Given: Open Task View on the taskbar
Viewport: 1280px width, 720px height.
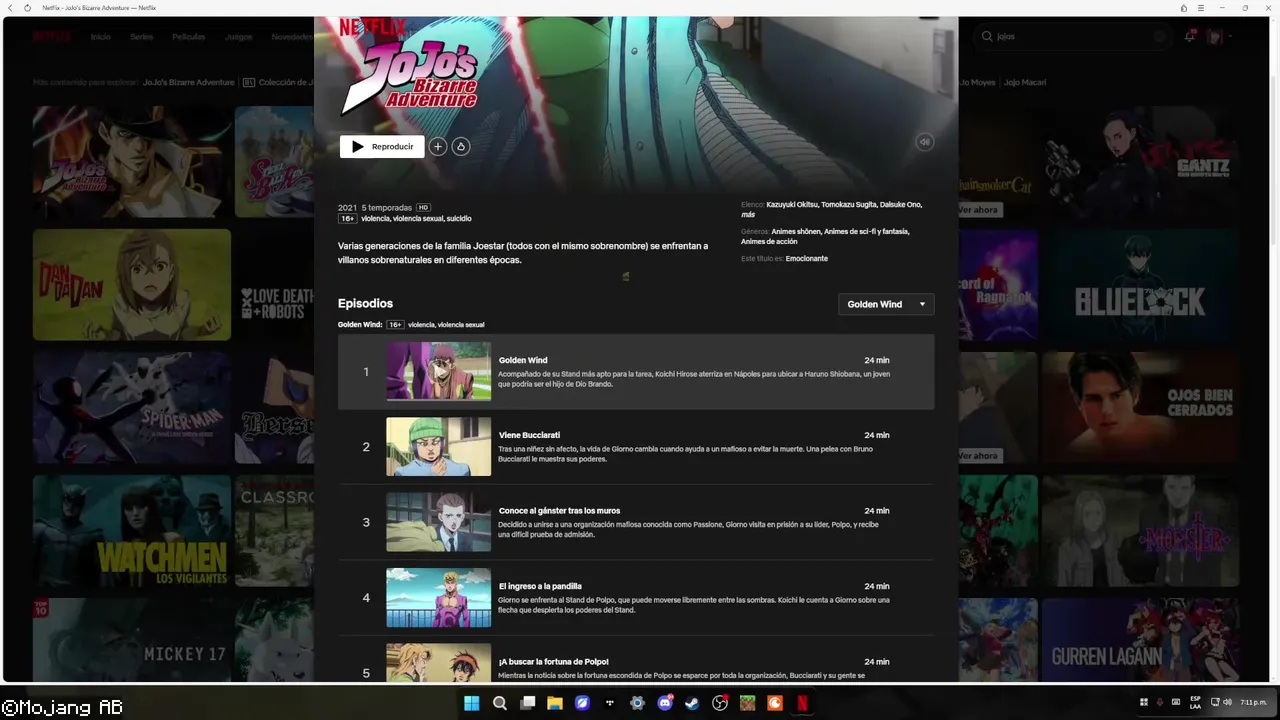Looking at the screenshot, I should (x=527, y=703).
